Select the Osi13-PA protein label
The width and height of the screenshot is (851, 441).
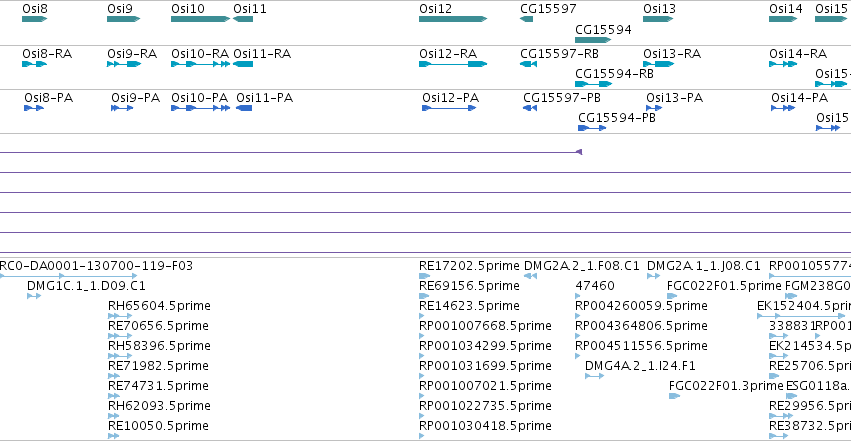(x=675, y=98)
